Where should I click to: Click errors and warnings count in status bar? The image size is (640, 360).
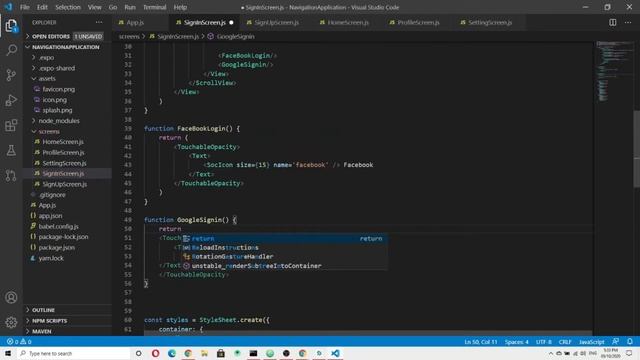point(19,342)
